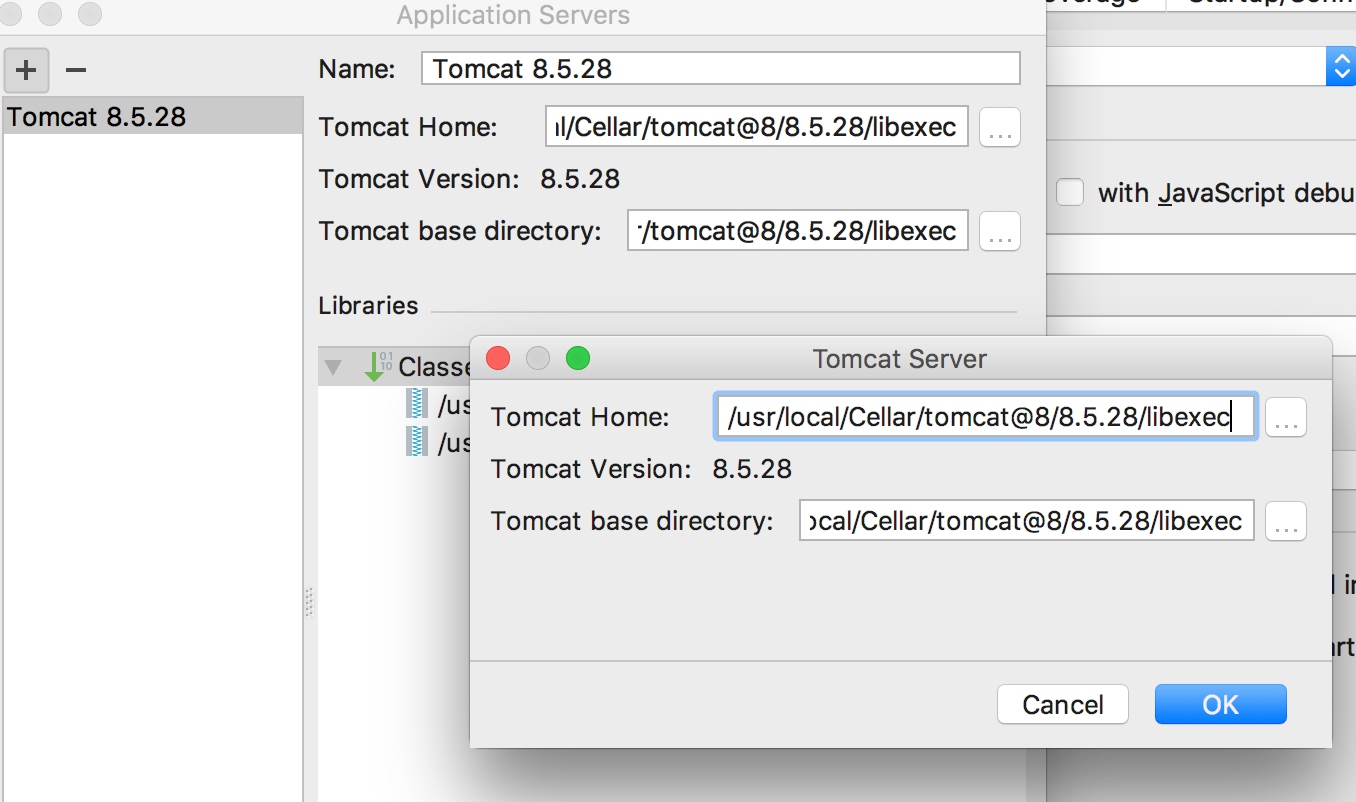Cancel the Tomcat Server dialog
The image size is (1356, 802).
[x=1063, y=704]
